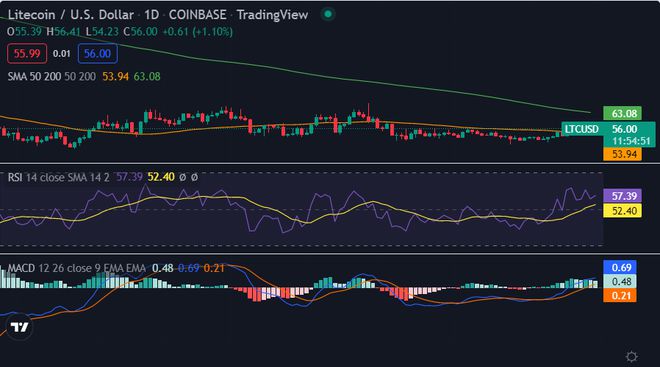Click the blue 56.00 buy price button
This screenshot has height=367, width=660.
(97, 53)
